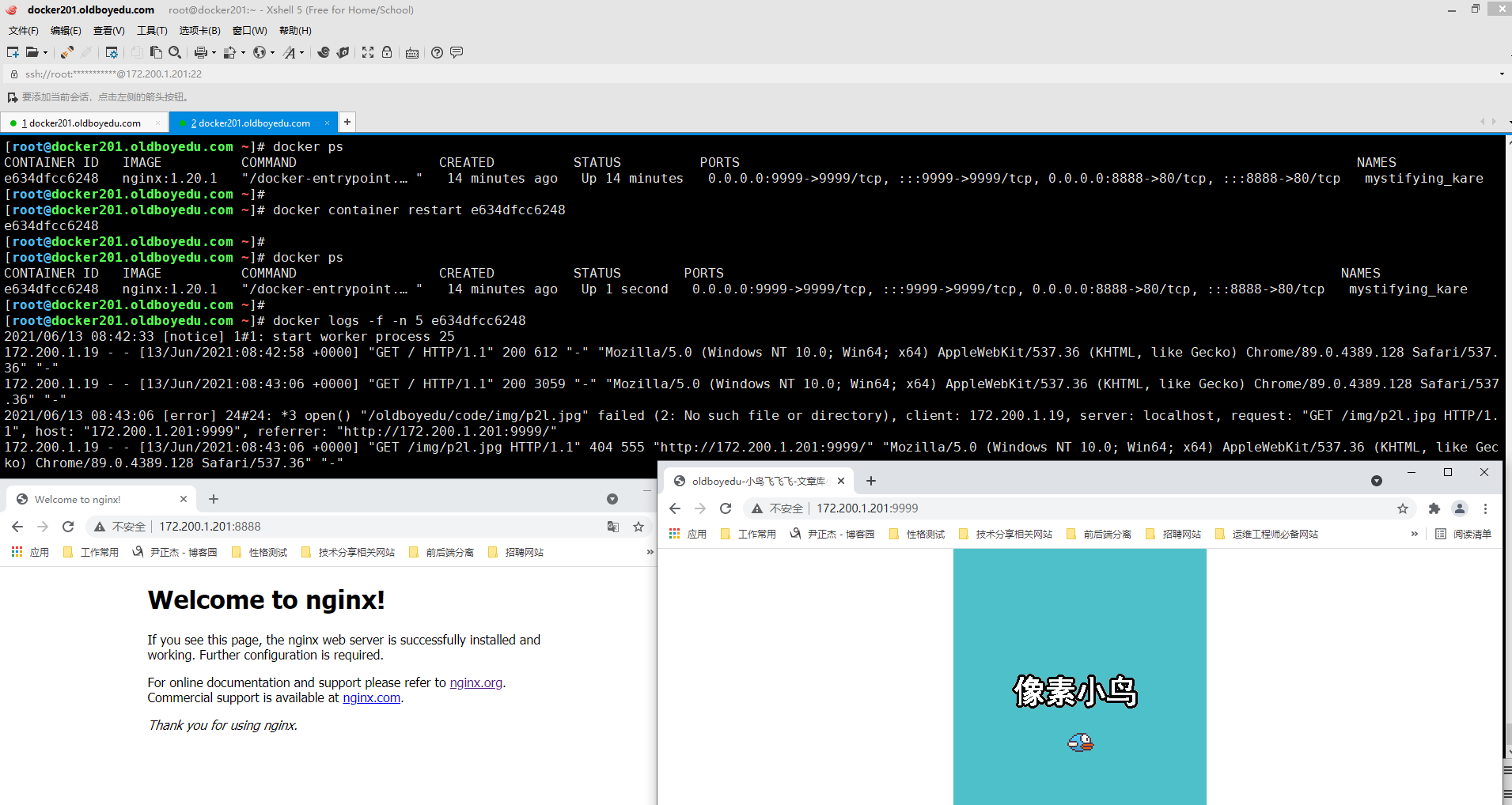Follow the nginx.org link

pyautogui.click(x=476, y=682)
